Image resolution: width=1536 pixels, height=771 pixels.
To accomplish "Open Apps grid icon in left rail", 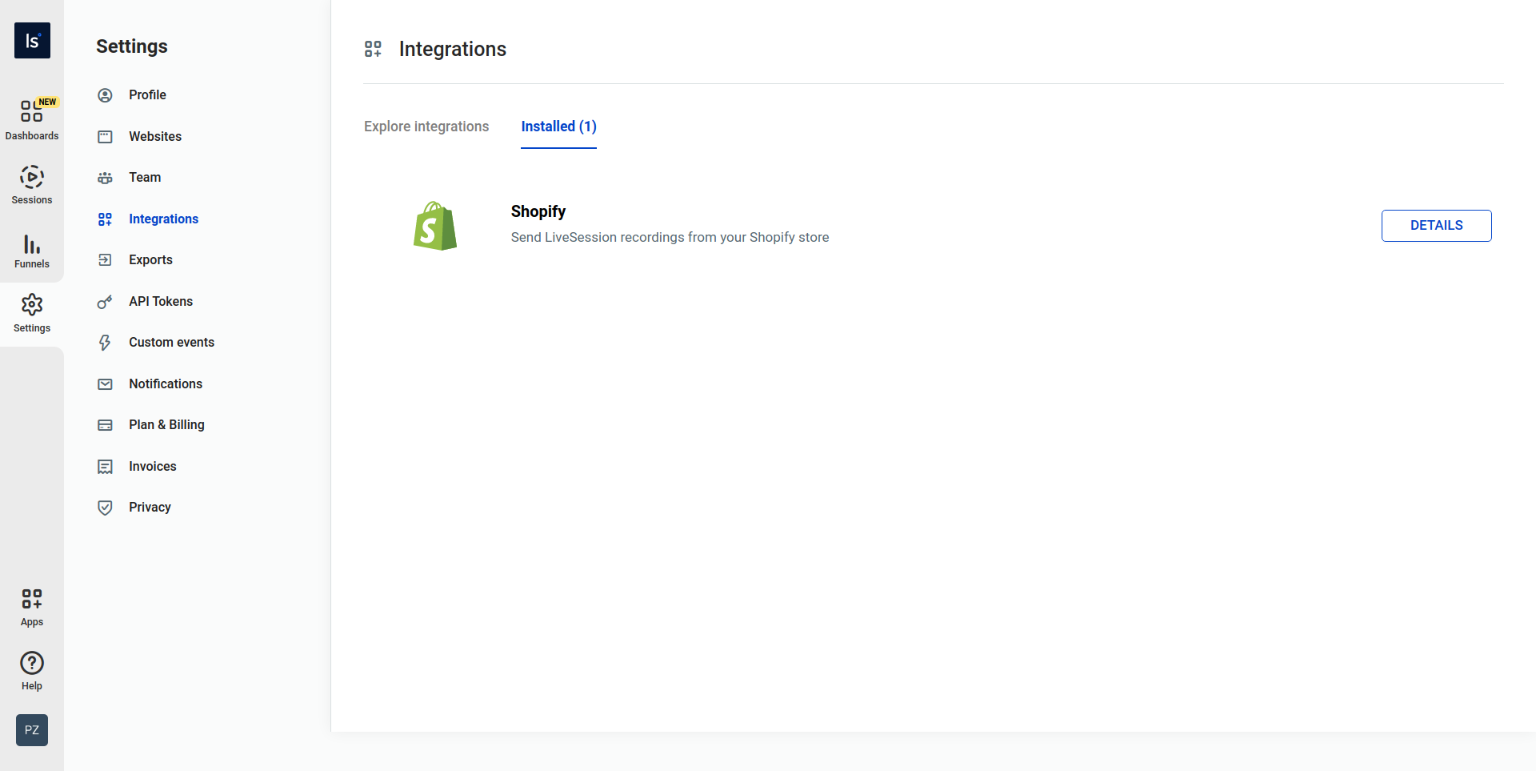I will click(32, 599).
